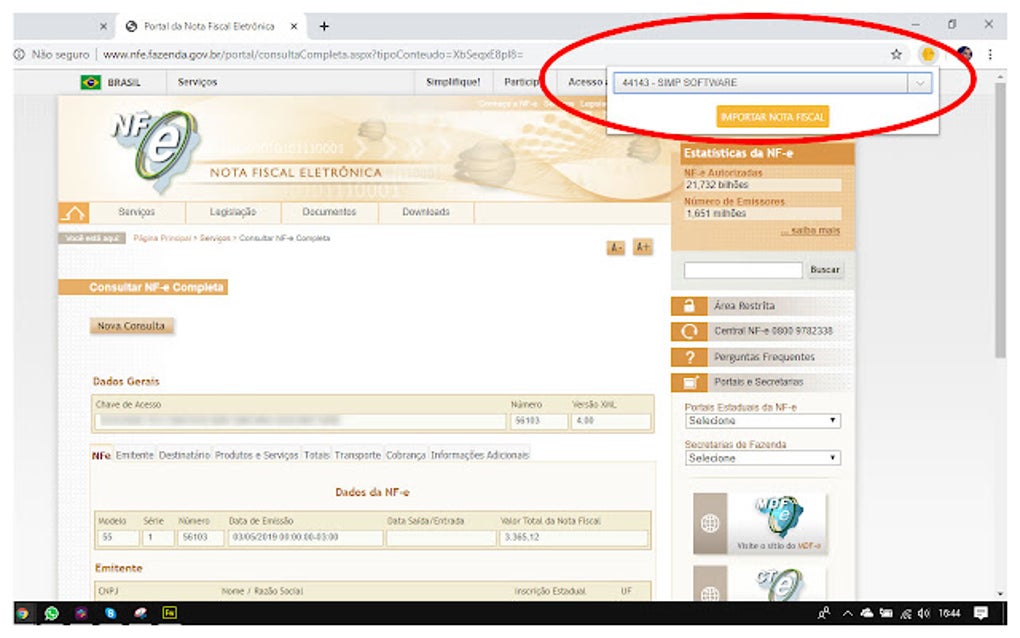Open the Downloads menu
Viewport: 1020px width, 638px height.
pos(428,212)
